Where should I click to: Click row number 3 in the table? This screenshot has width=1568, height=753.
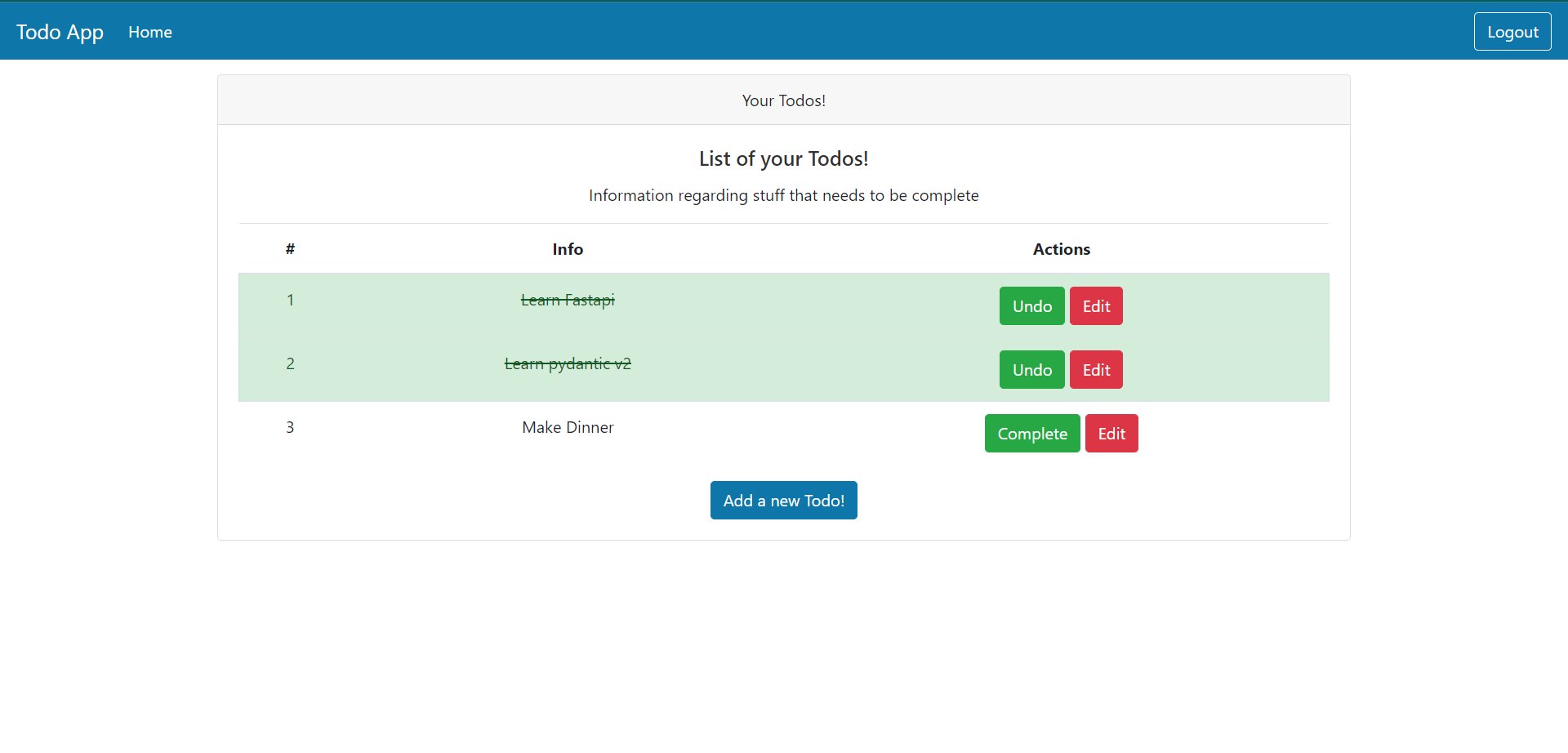[x=290, y=428]
